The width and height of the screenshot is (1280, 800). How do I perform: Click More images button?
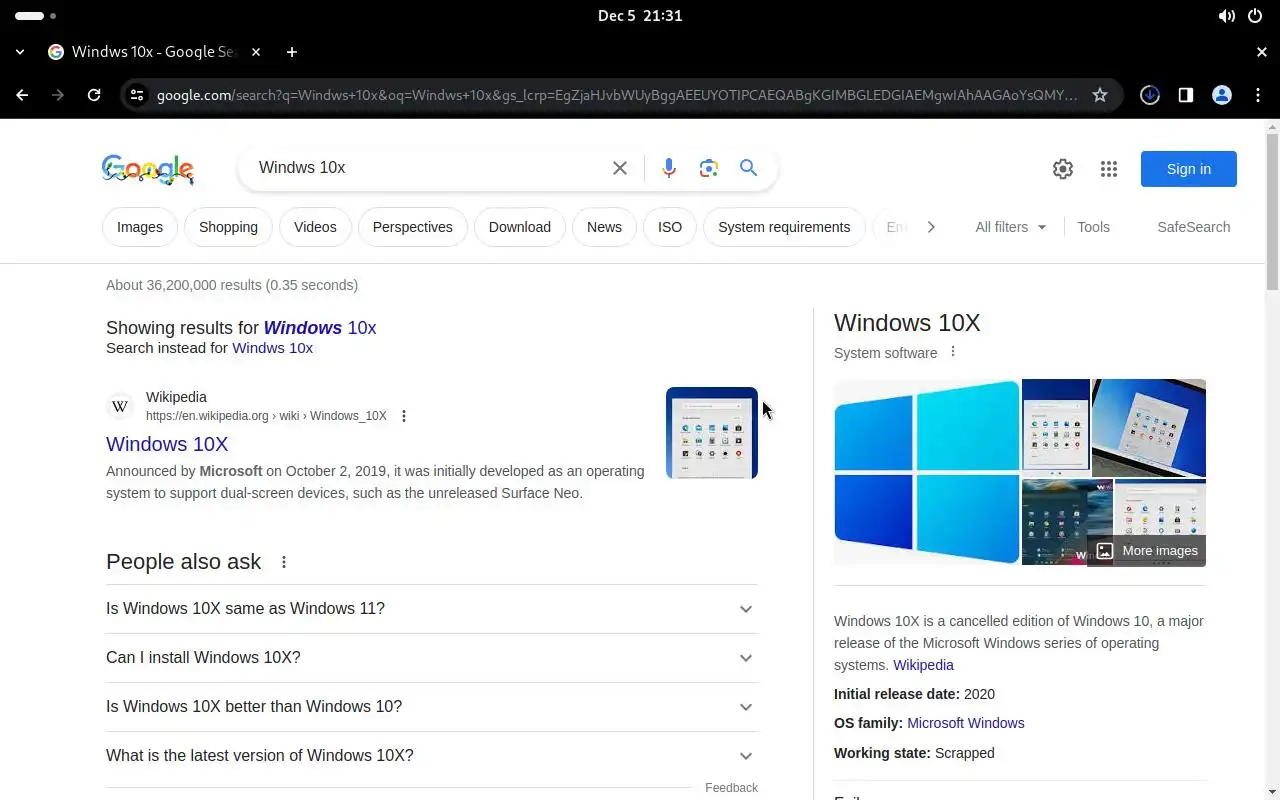(1147, 551)
